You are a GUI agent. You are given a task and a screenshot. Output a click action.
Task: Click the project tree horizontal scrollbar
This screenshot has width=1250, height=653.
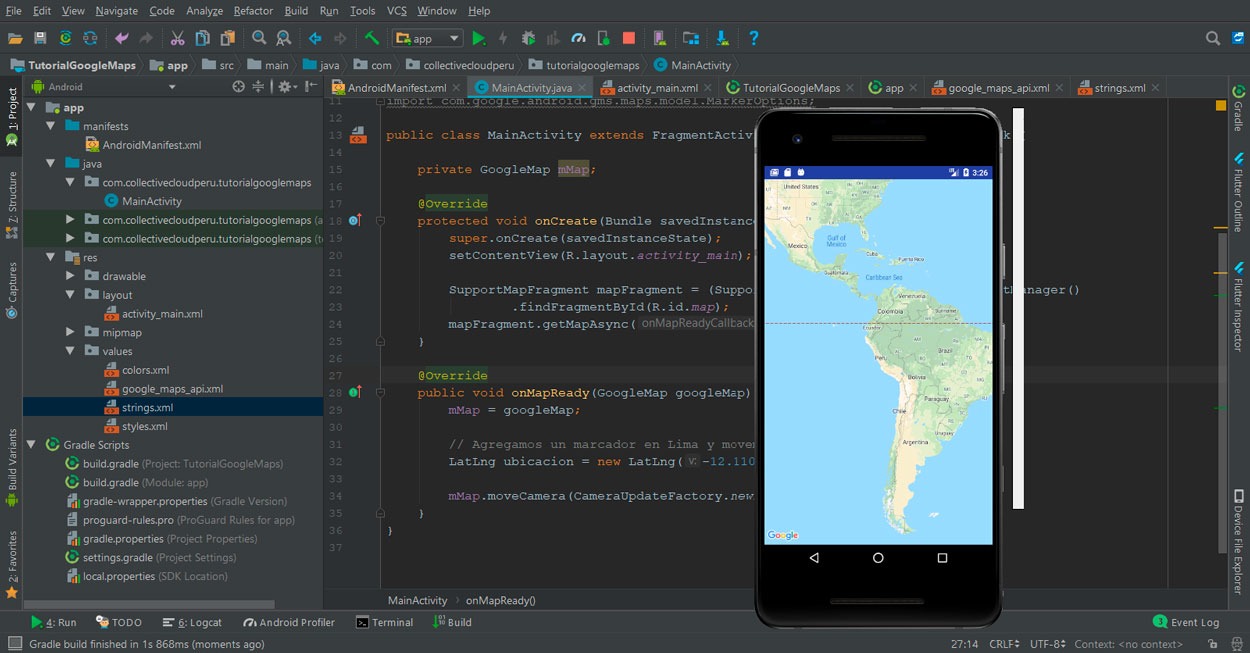[150, 604]
